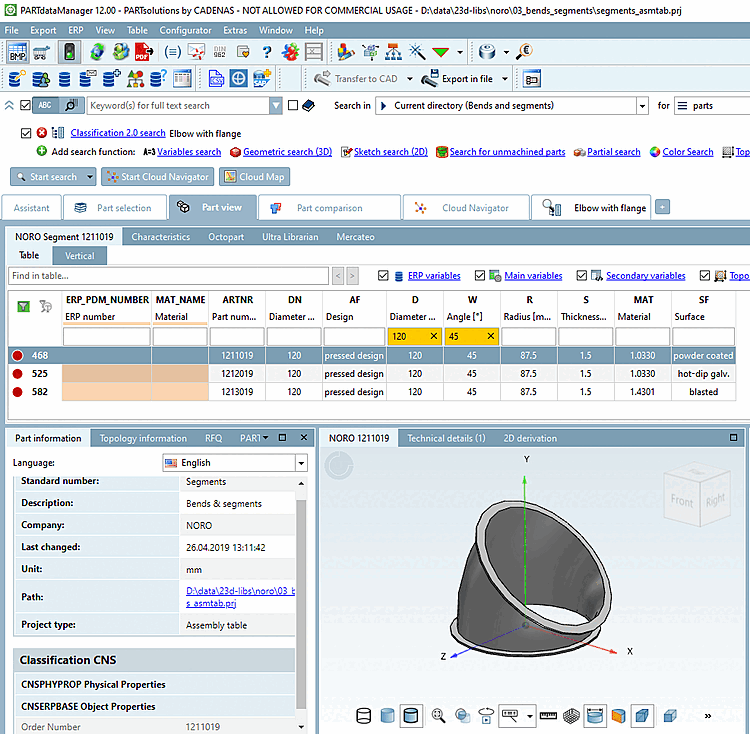Click the PDF datasheet icon
Image resolution: width=750 pixels, height=734 pixels.
[144, 52]
